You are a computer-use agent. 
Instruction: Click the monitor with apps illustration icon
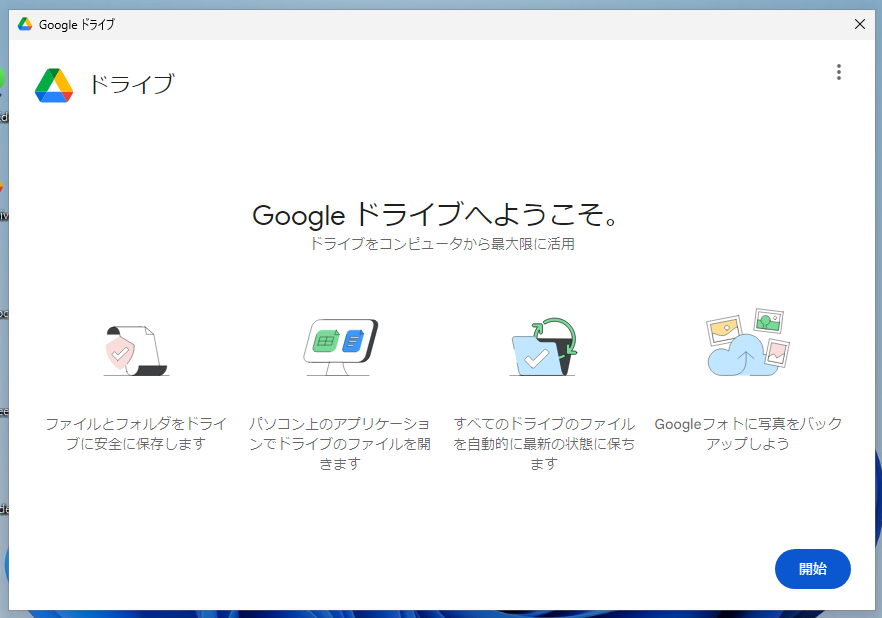click(340, 348)
